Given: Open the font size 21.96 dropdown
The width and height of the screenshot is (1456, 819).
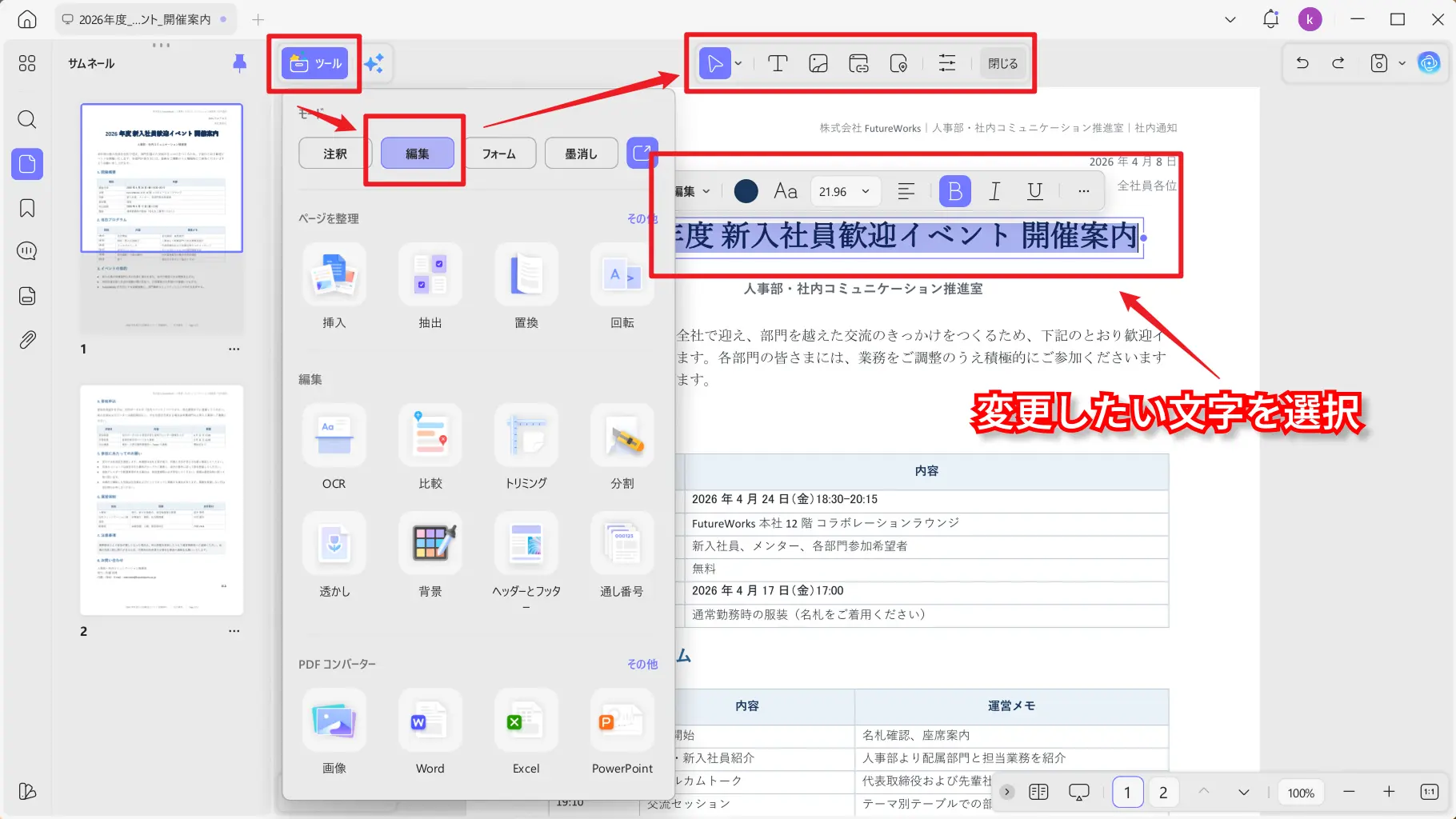Looking at the screenshot, I should pyautogui.click(x=845, y=191).
